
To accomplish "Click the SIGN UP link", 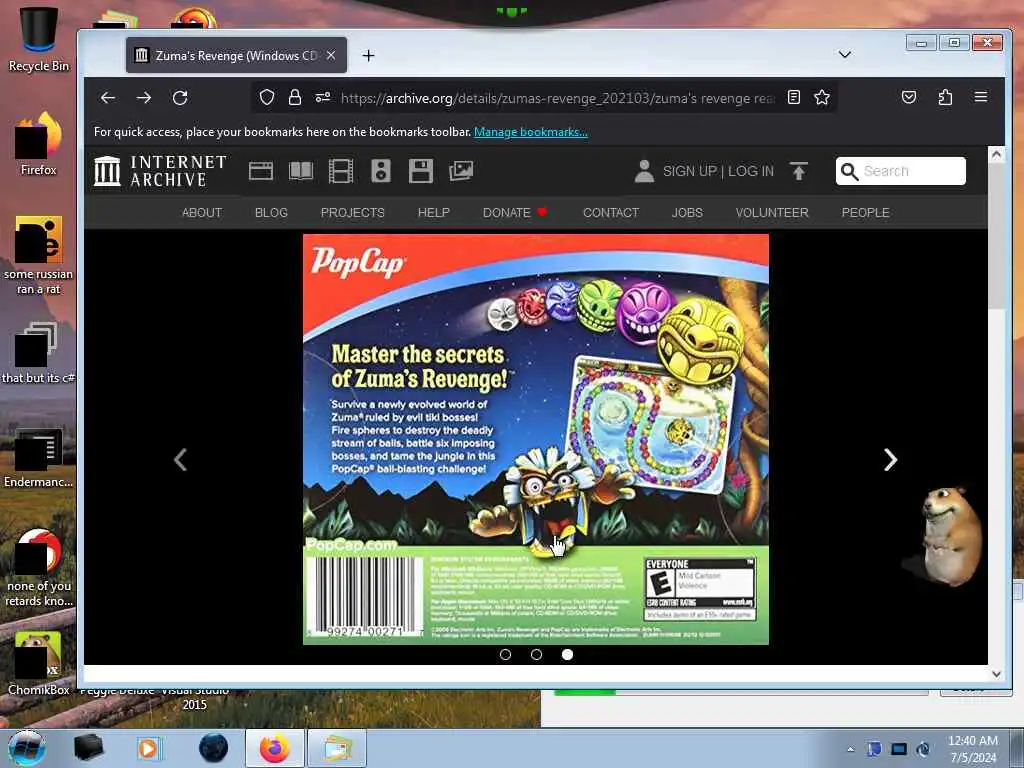I will pyautogui.click(x=690, y=171).
